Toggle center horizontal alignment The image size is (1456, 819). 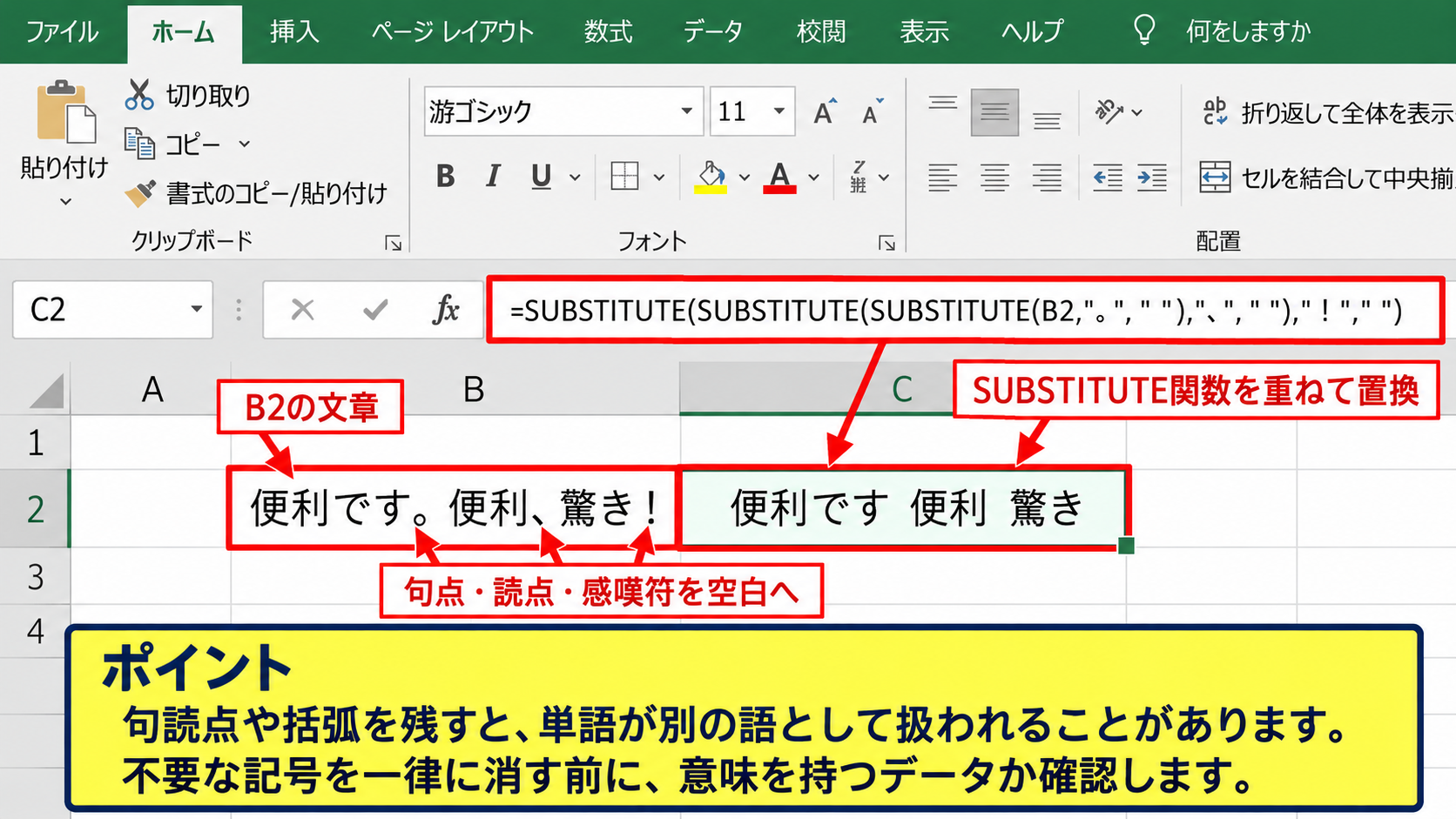pyautogui.click(x=994, y=178)
